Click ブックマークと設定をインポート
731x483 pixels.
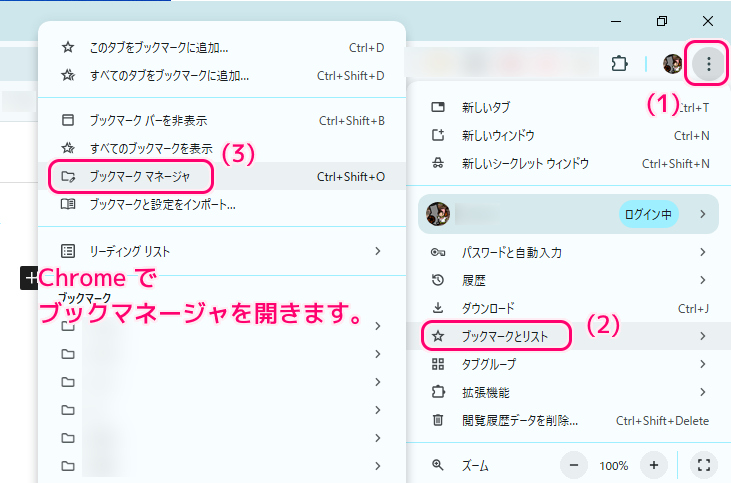162,205
